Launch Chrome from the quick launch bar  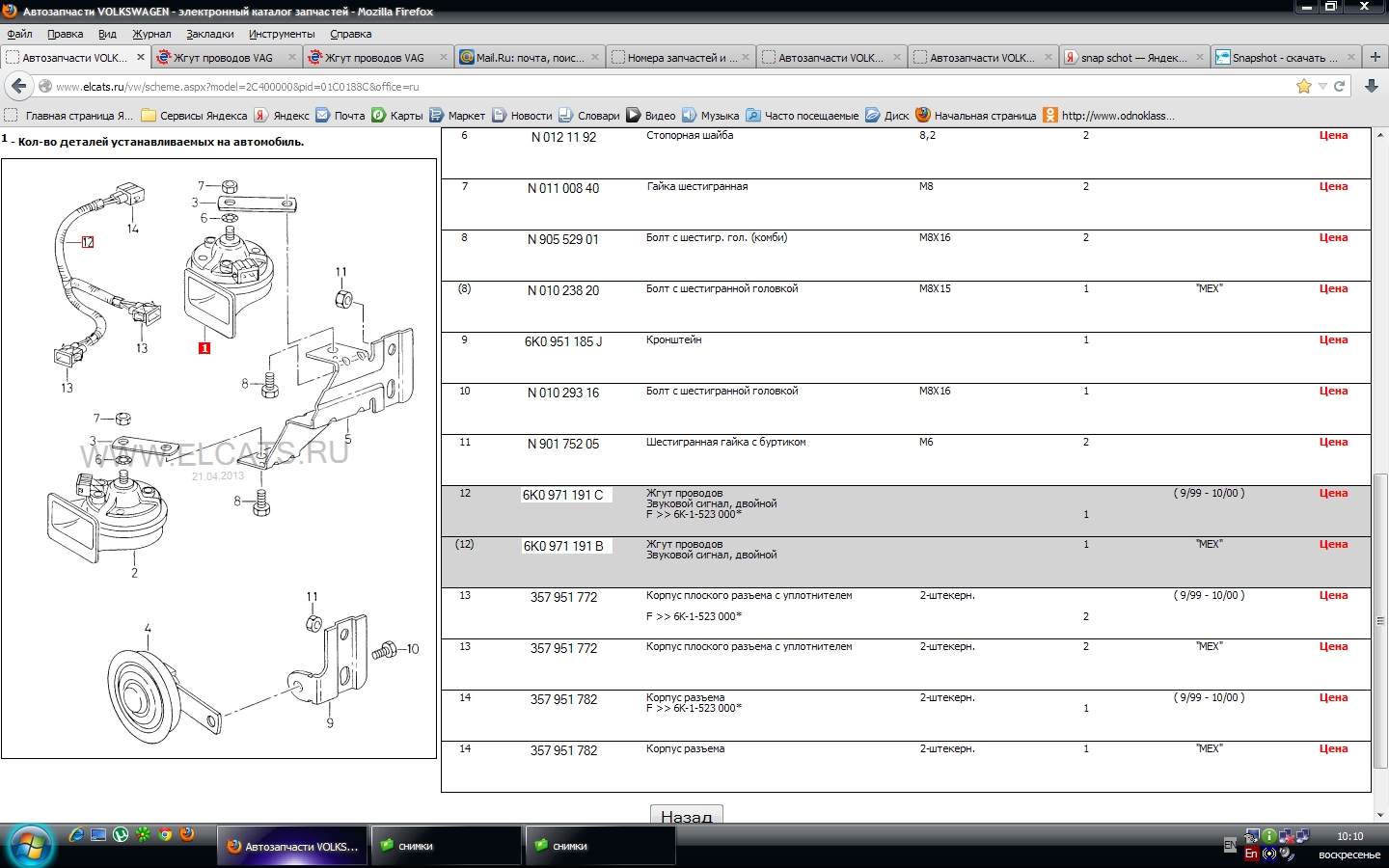tap(165, 834)
